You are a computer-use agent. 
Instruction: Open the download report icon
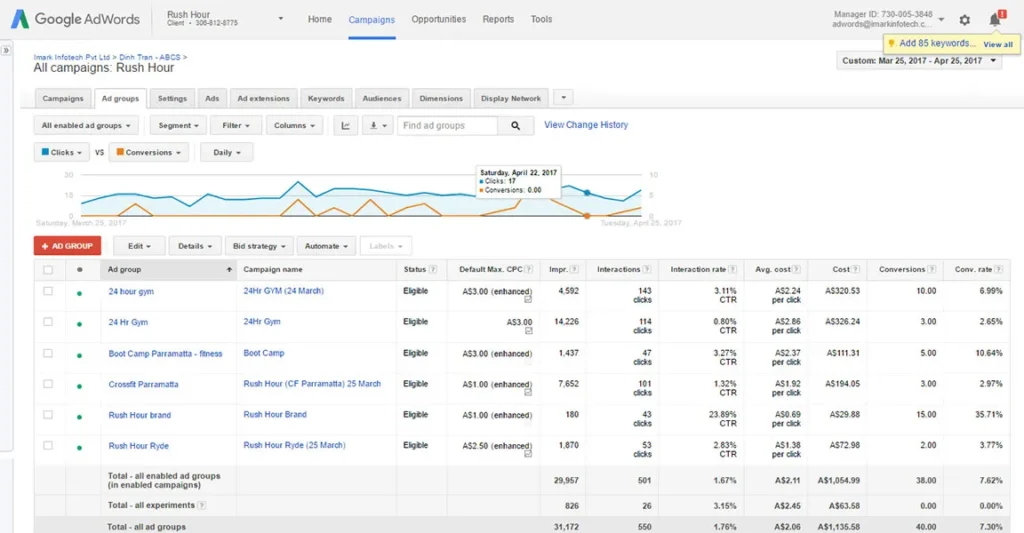coord(378,125)
